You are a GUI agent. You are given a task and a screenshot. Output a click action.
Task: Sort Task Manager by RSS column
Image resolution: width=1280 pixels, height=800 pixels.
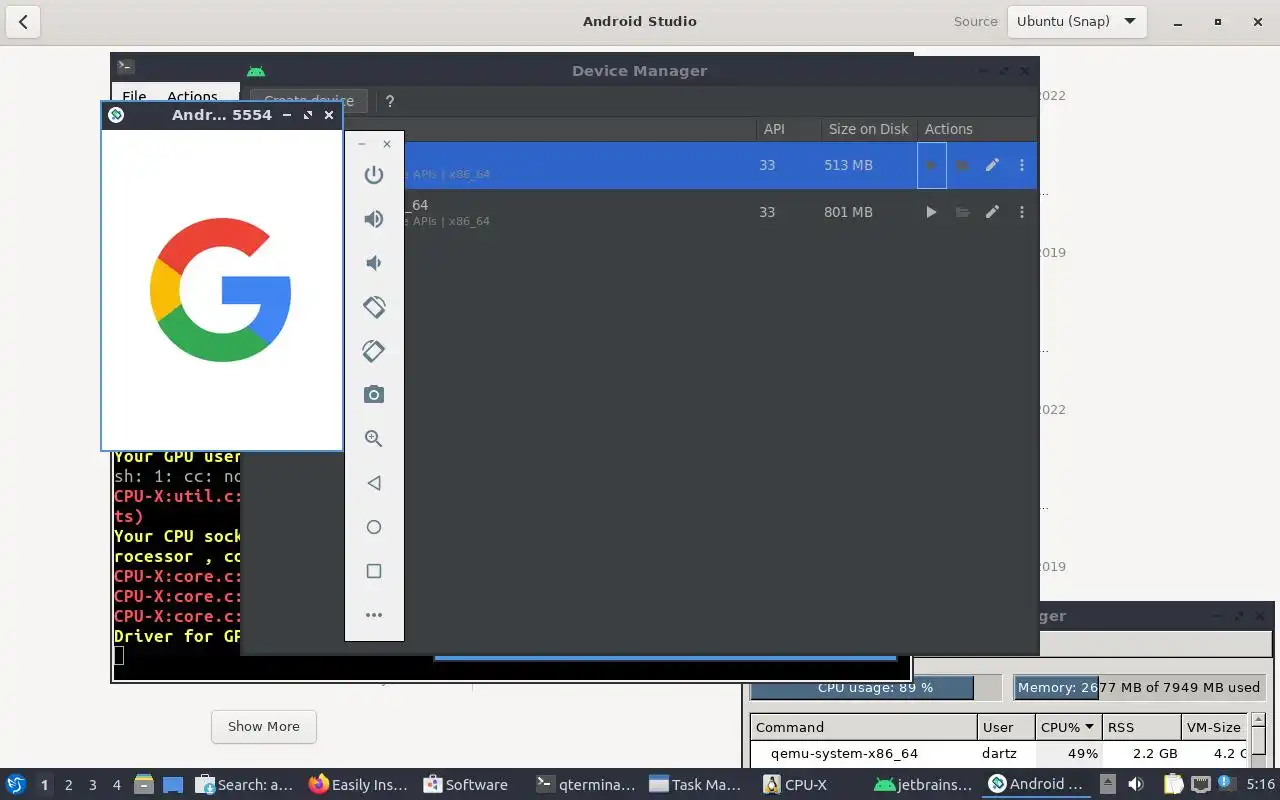point(1141,727)
